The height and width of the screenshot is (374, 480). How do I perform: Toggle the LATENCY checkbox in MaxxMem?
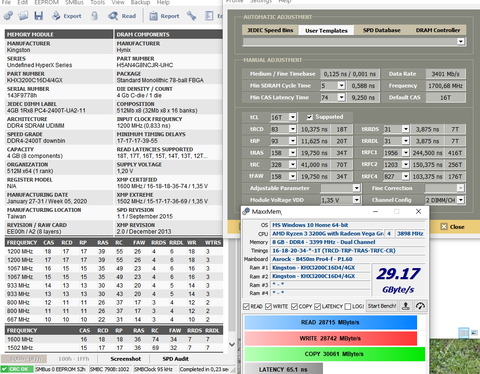click(317, 306)
